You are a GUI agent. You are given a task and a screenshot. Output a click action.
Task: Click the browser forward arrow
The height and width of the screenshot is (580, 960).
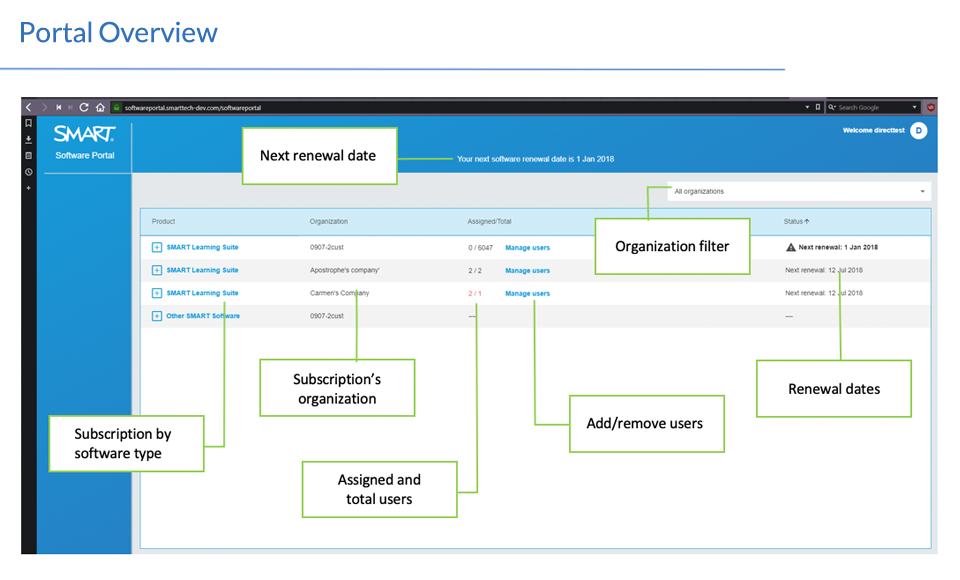pyautogui.click(x=44, y=107)
